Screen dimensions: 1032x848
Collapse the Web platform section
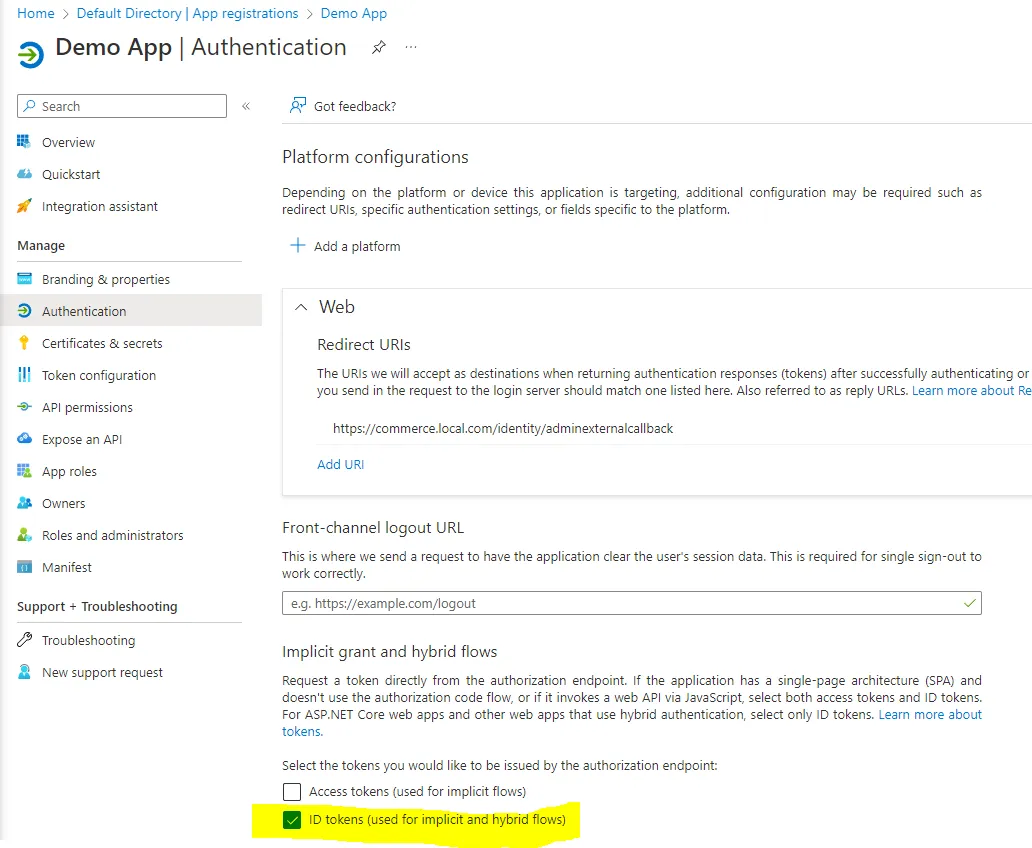click(x=301, y=307)
